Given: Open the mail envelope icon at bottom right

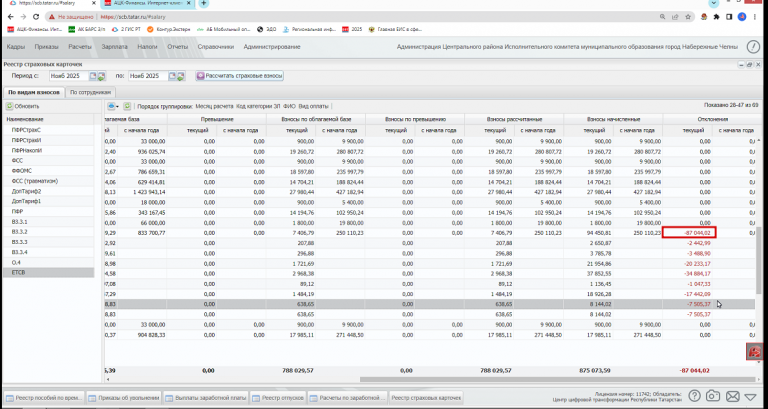Looking at the screenshot, I should point(731,398).
